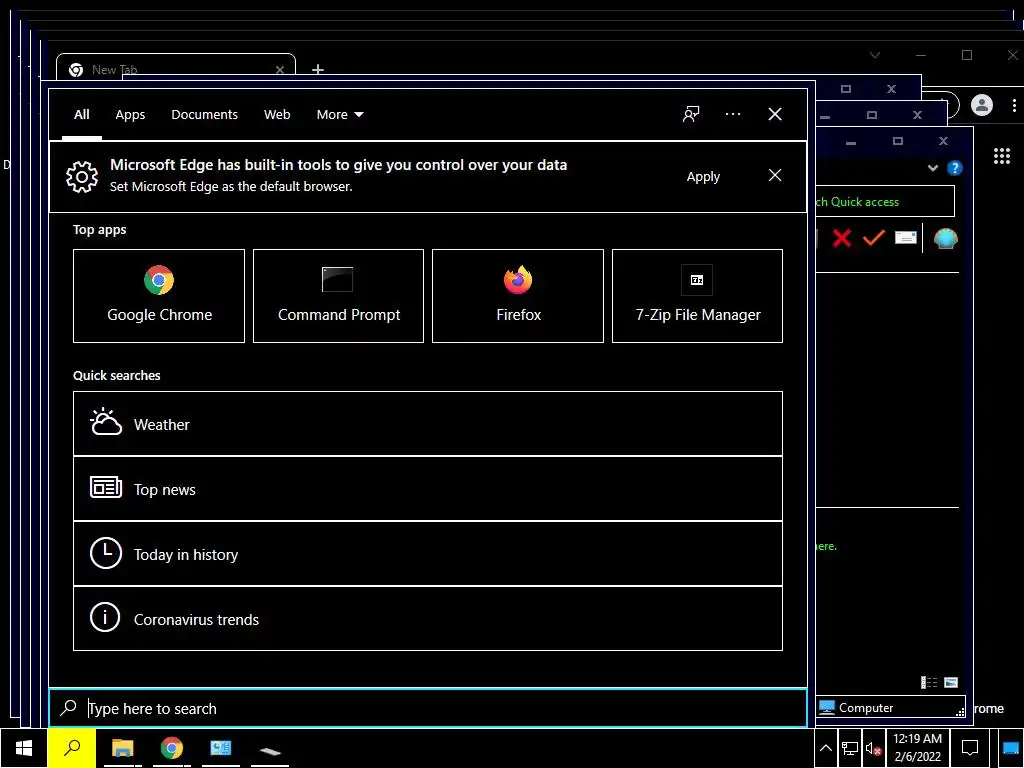Select the Chrome New Tab tab

(176, 69)
